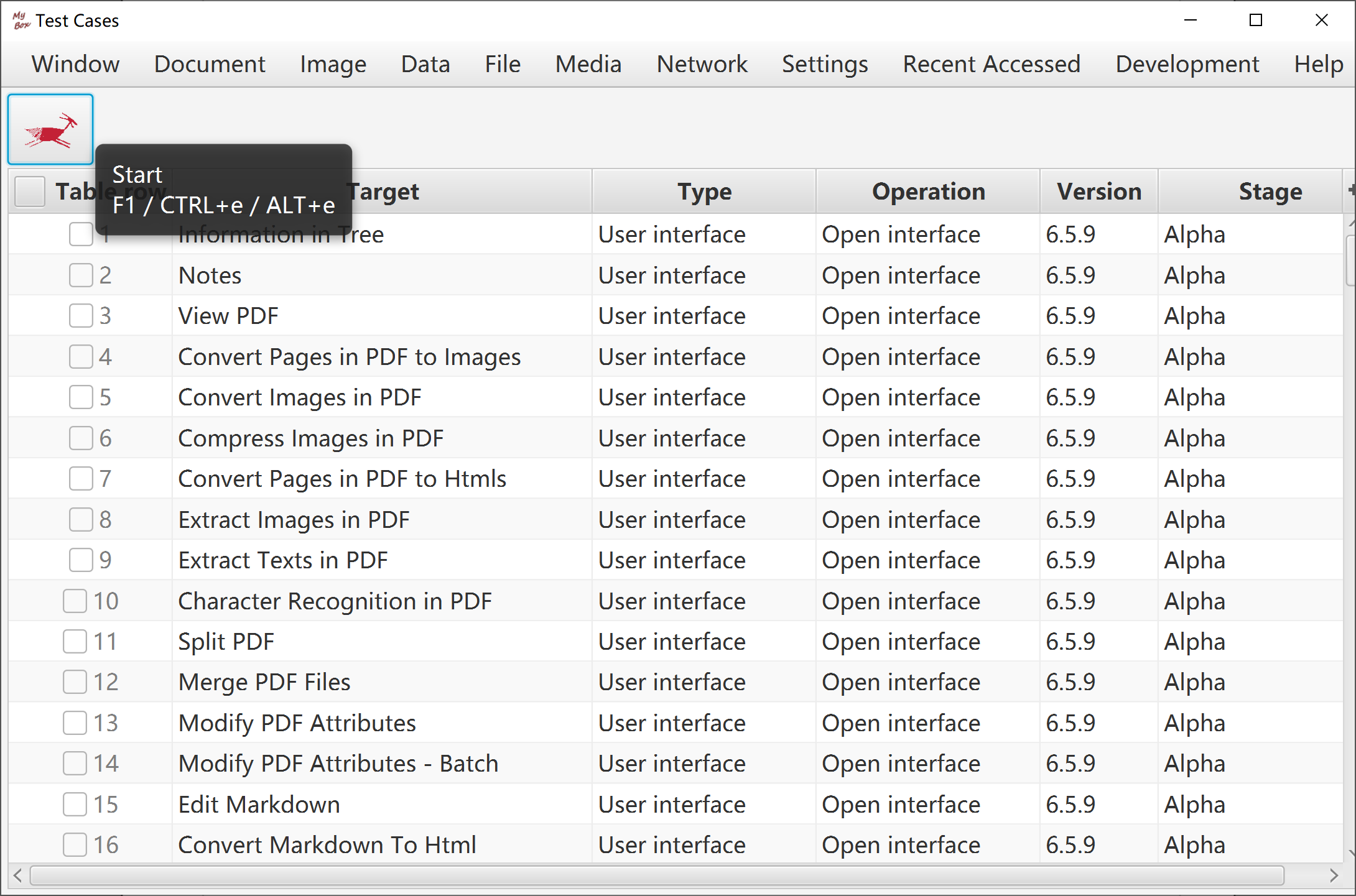Check the checkbox for row 6
1356x896 pixels.
click(81, 438)
